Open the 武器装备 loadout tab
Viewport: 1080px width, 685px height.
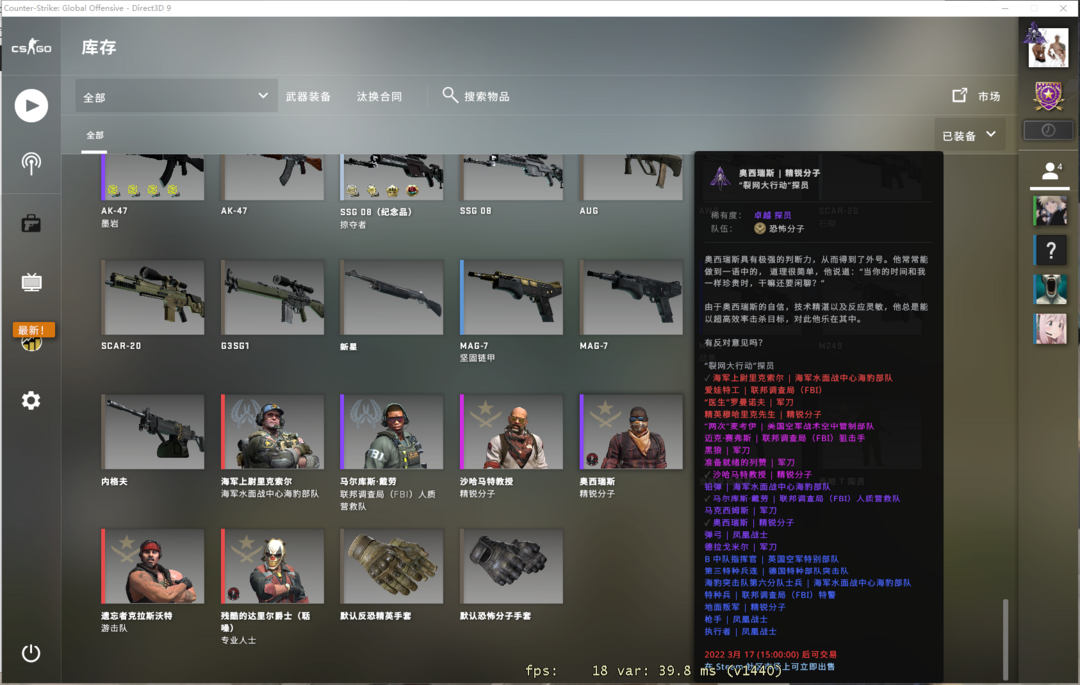coord(308,96)
